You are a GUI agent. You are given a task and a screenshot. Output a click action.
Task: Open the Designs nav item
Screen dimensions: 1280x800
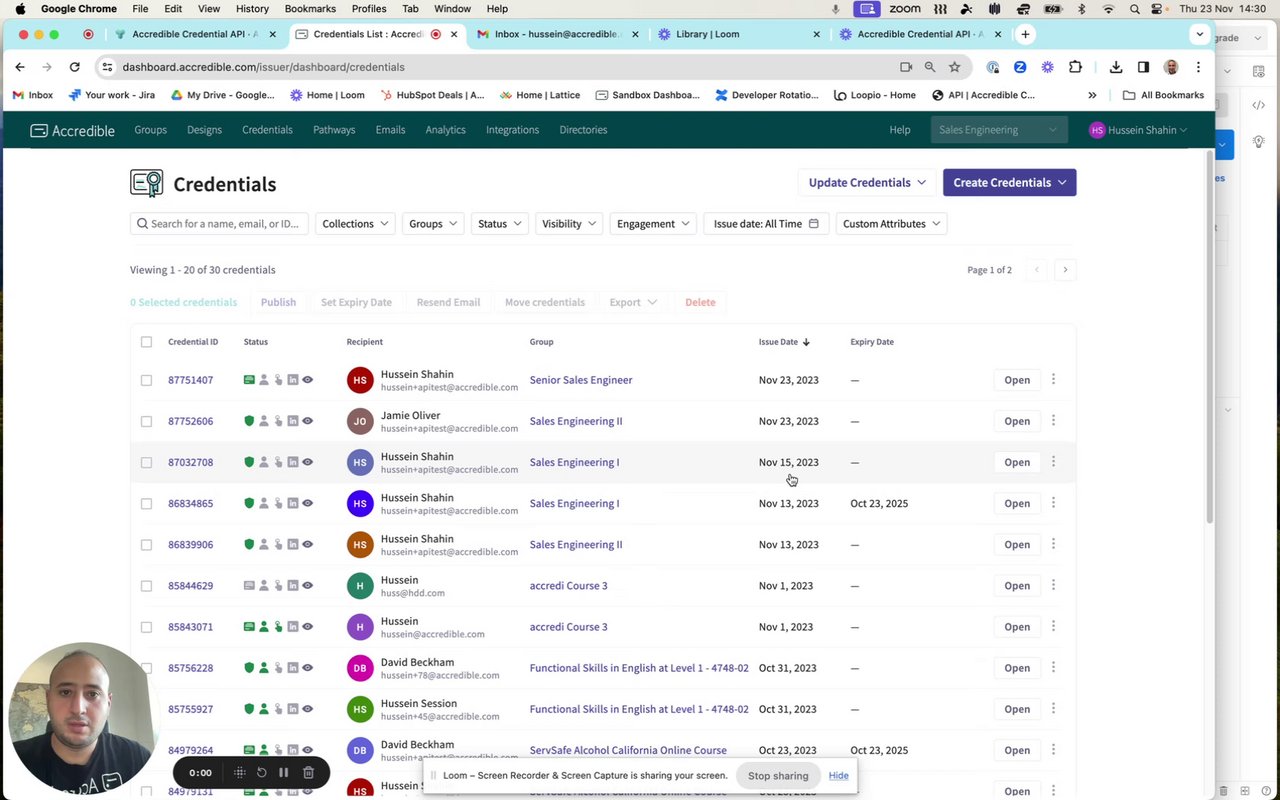pos(204,130)
